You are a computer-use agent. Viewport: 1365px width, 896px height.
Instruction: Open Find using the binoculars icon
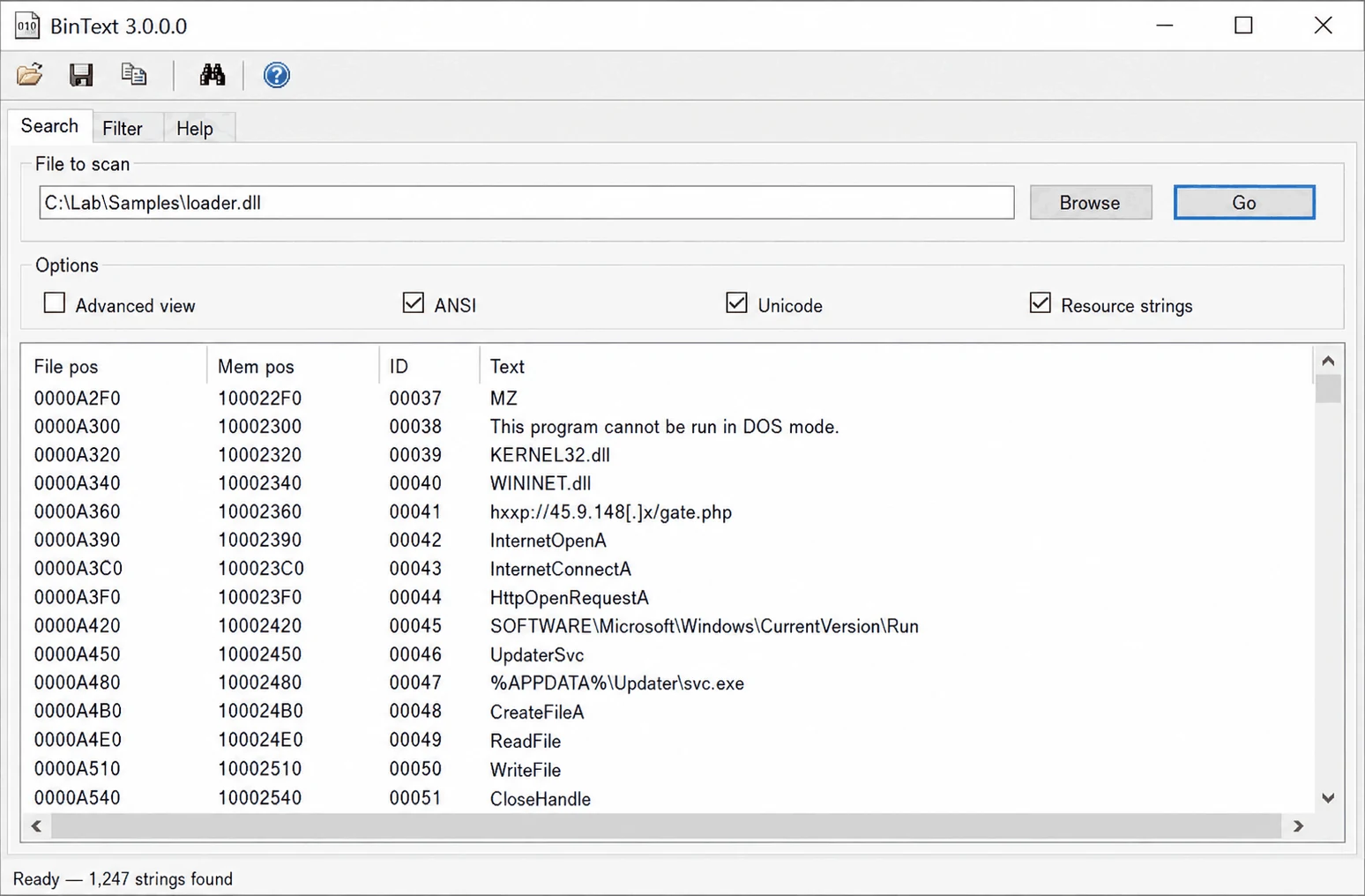click(x=212, y=75)
